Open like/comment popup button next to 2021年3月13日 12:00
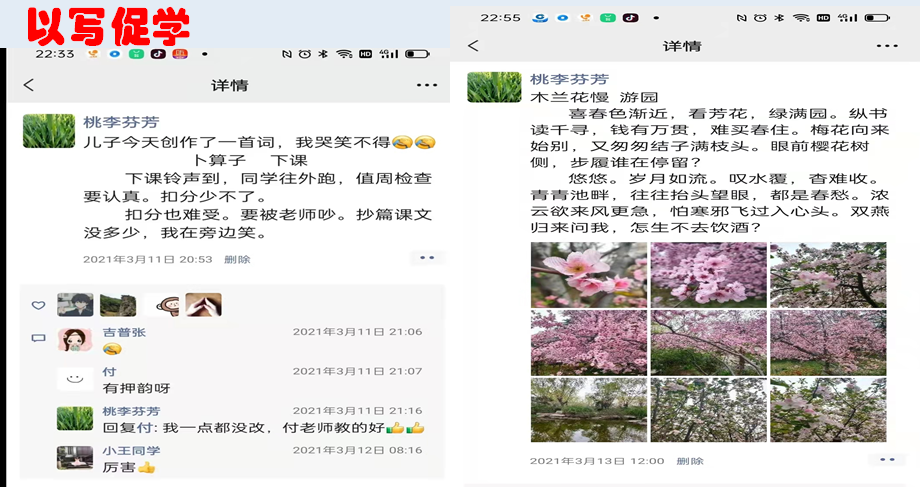This screenshot has width=920, height=487. (x=886, y=460)
